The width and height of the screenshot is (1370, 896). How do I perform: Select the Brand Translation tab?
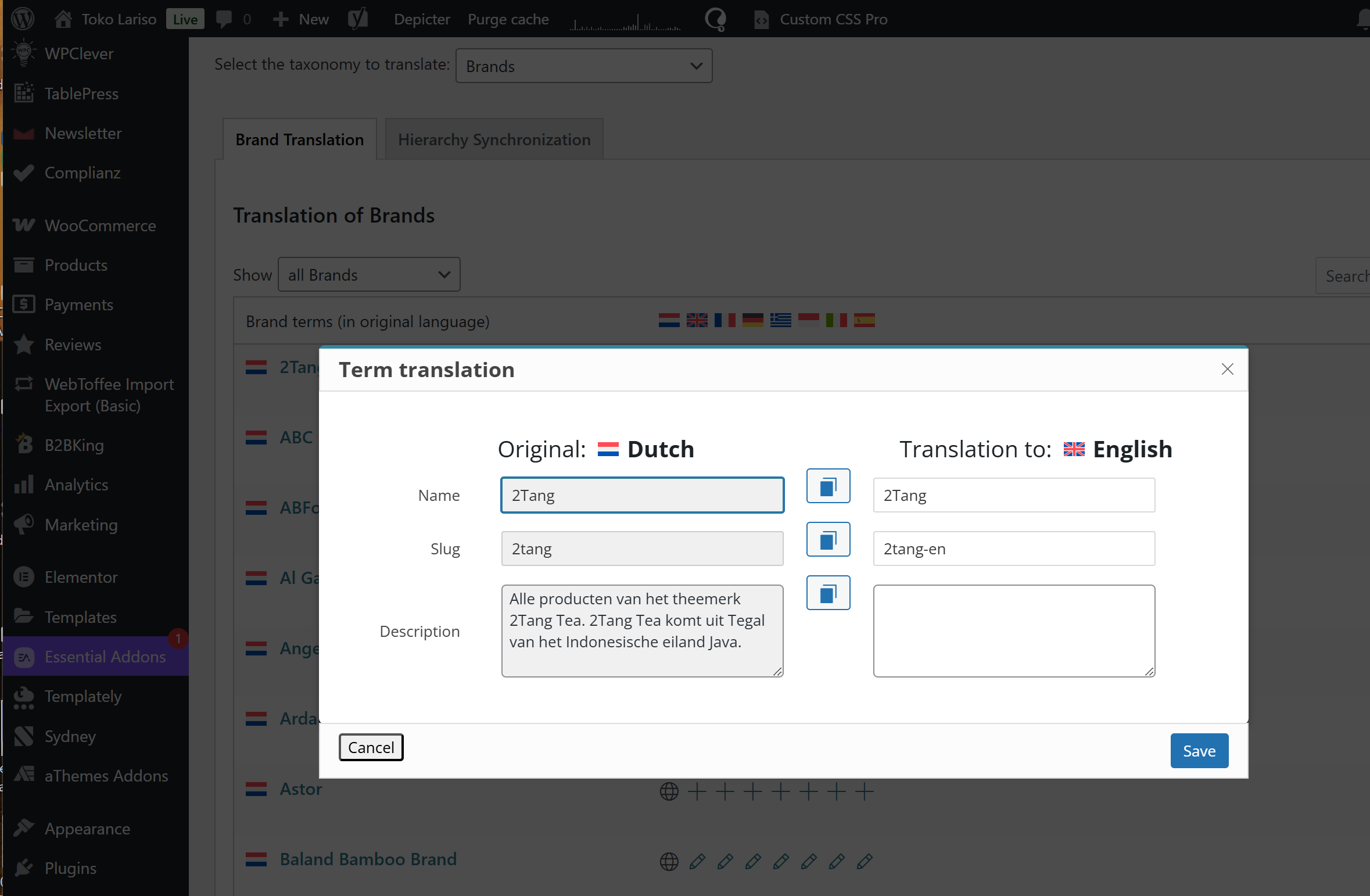click(299, 139)
